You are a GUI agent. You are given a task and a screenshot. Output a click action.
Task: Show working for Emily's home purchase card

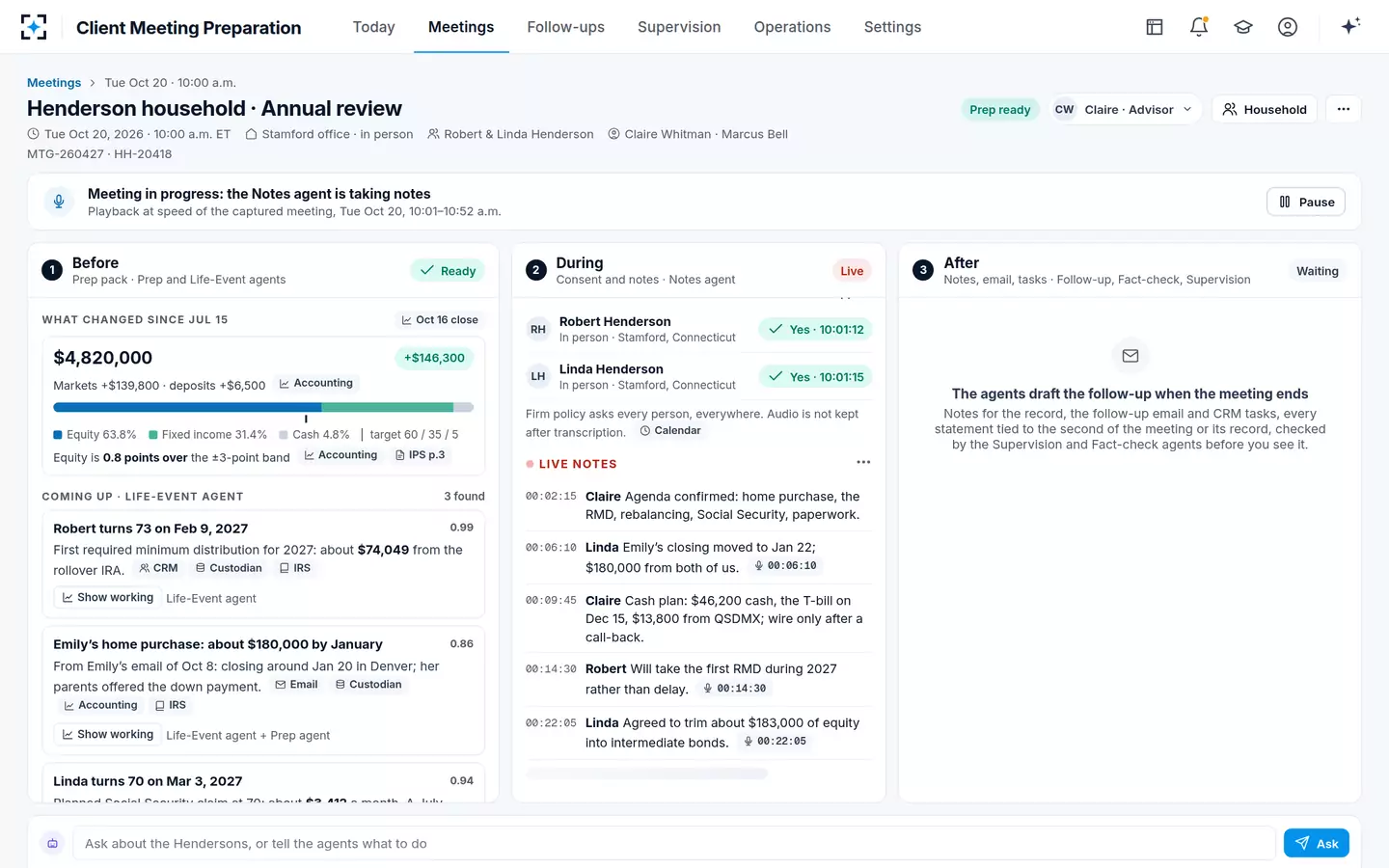[108, 735]
